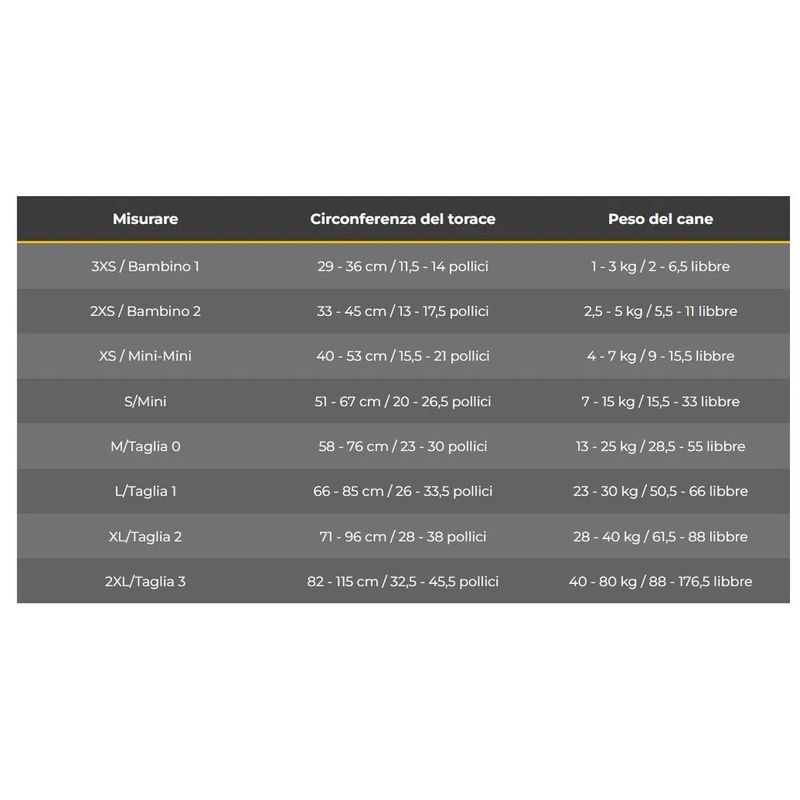The width and height of the screenshot is (800, 800).
Task: Click the 40 - 53 cm chest cell
Action: click(402, 356)
